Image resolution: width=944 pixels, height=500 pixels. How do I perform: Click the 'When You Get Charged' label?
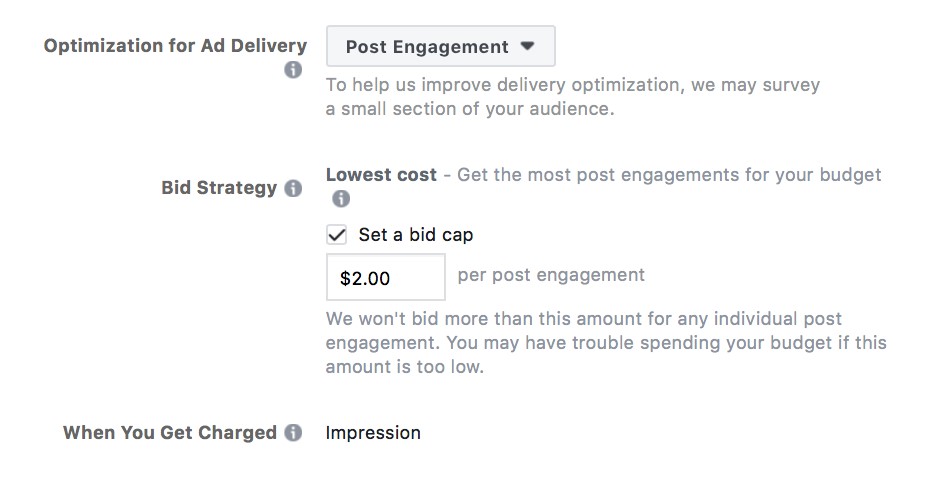[x=169, y=433]
